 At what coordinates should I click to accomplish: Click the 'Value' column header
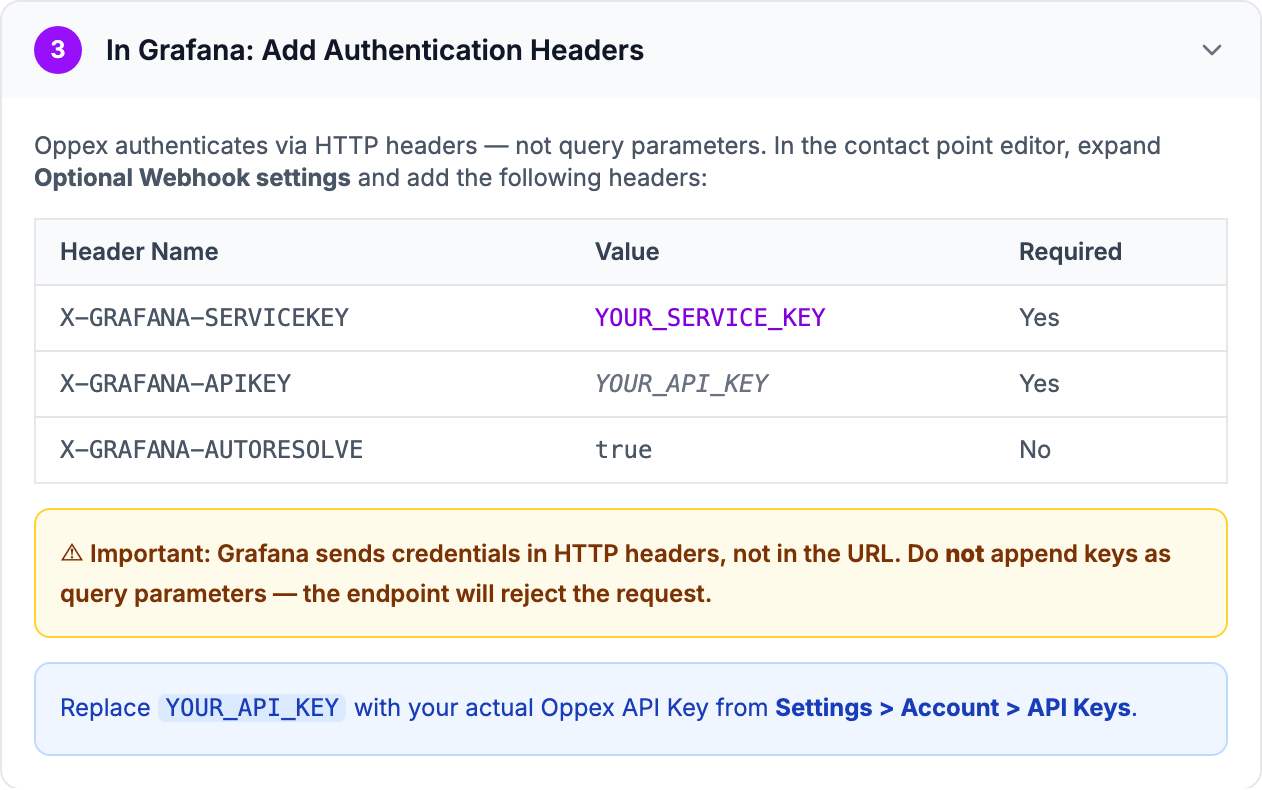[x=627, y=252]
